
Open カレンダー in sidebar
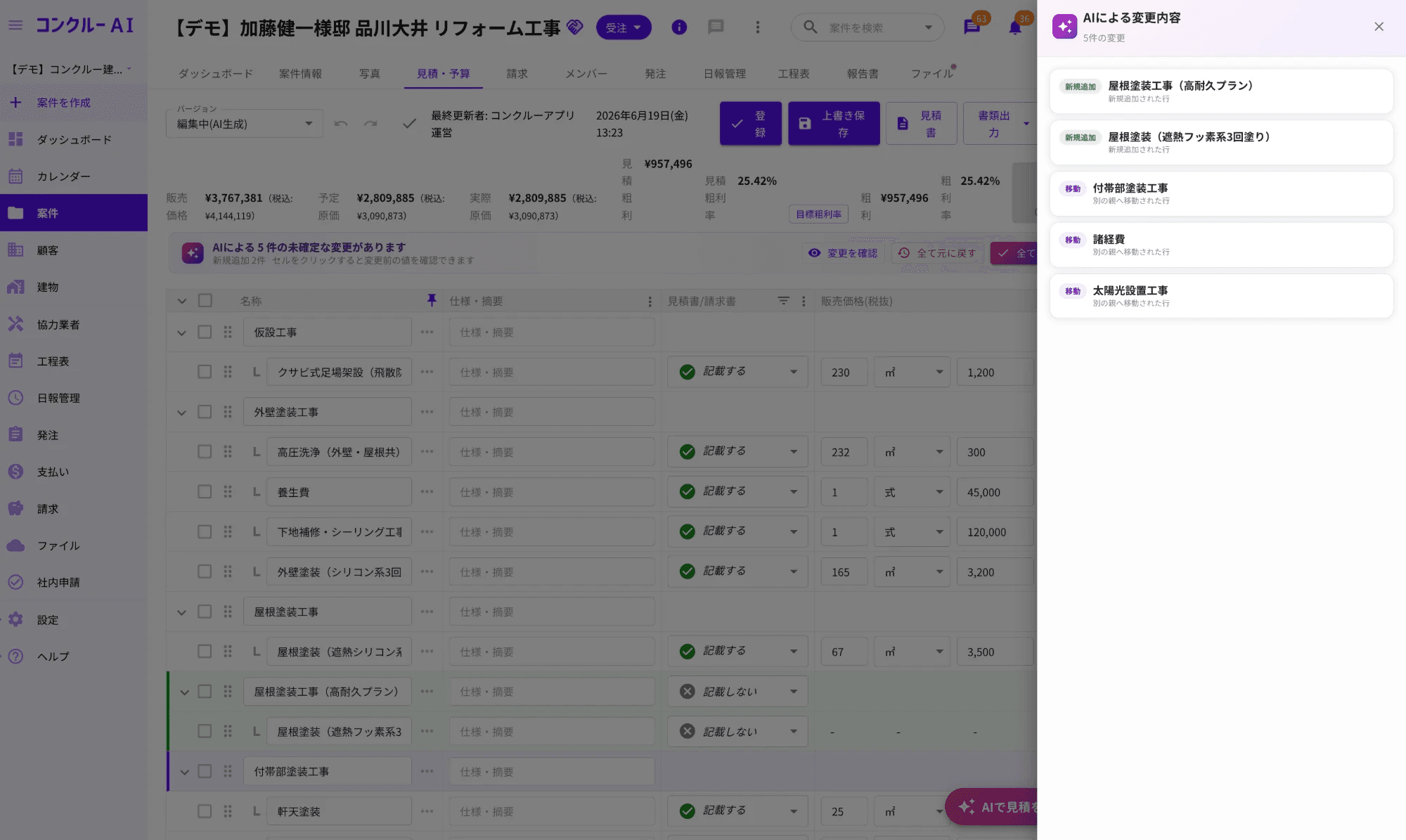tap(74, 176)
